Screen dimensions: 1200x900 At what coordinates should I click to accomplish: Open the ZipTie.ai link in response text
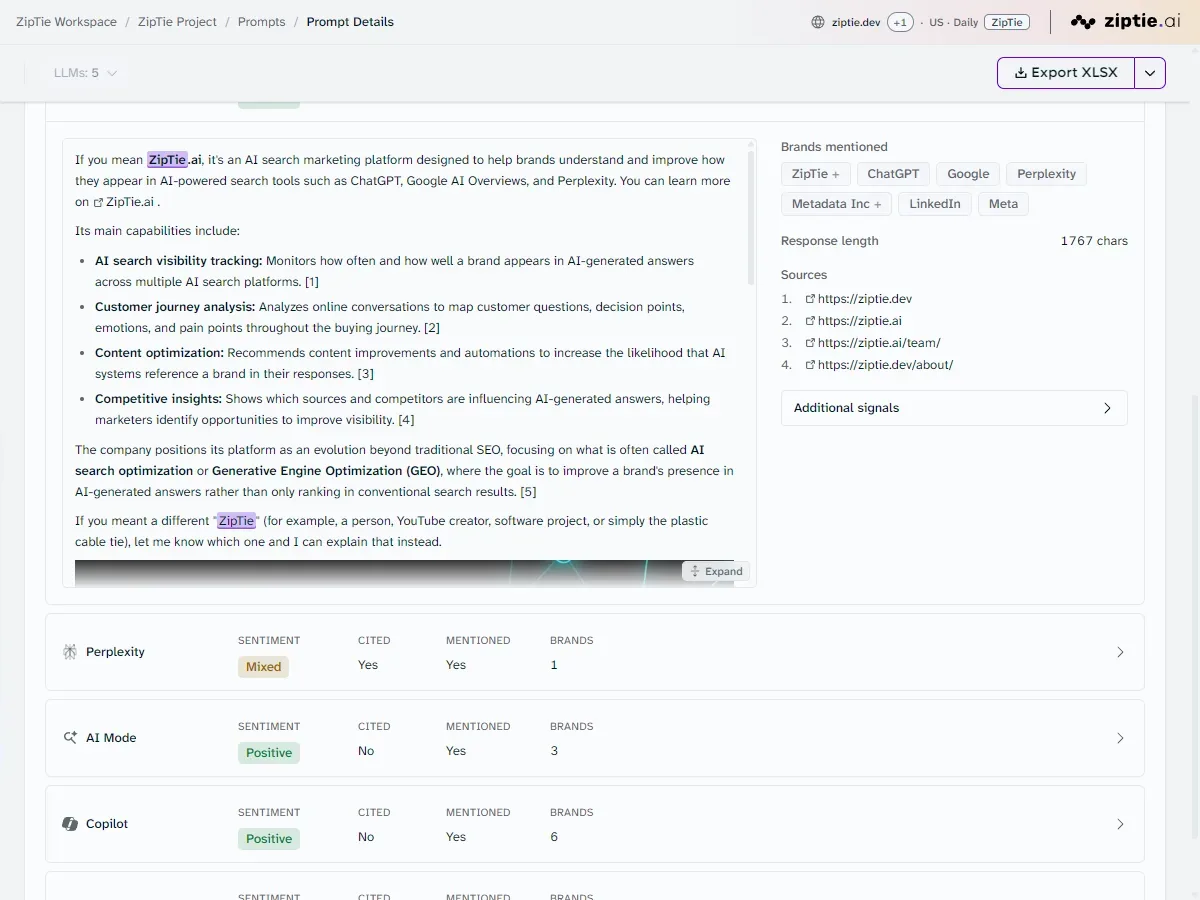click(x=130, y=202)
